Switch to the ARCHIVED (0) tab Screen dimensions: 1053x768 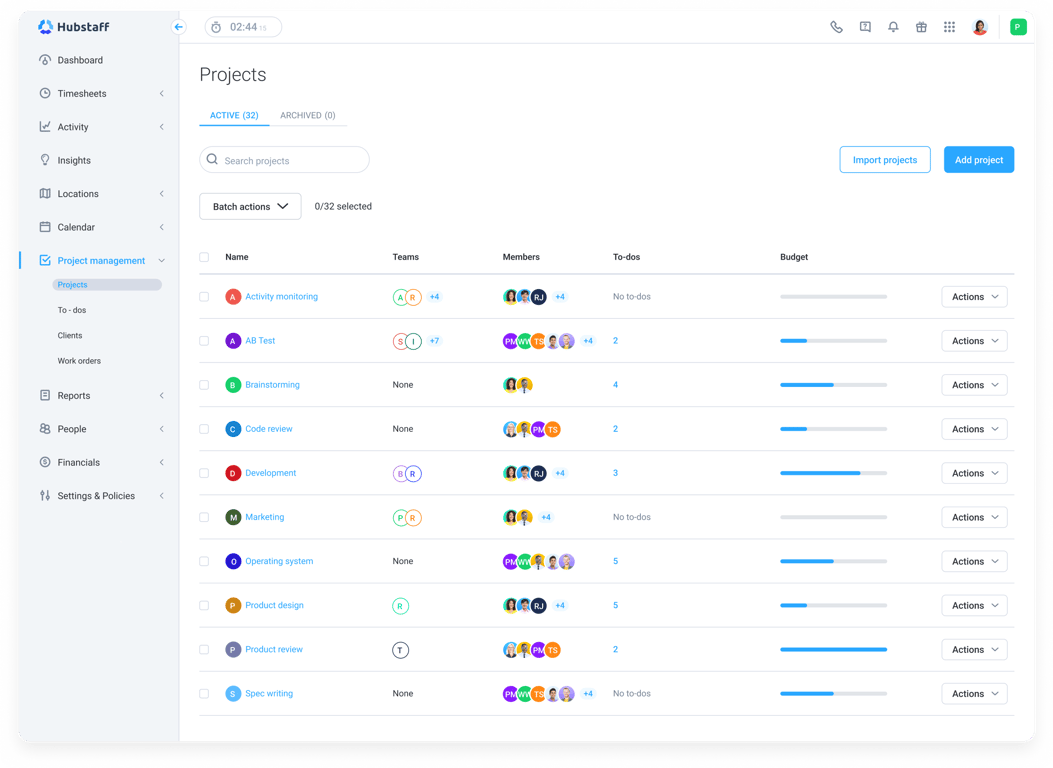308,115
